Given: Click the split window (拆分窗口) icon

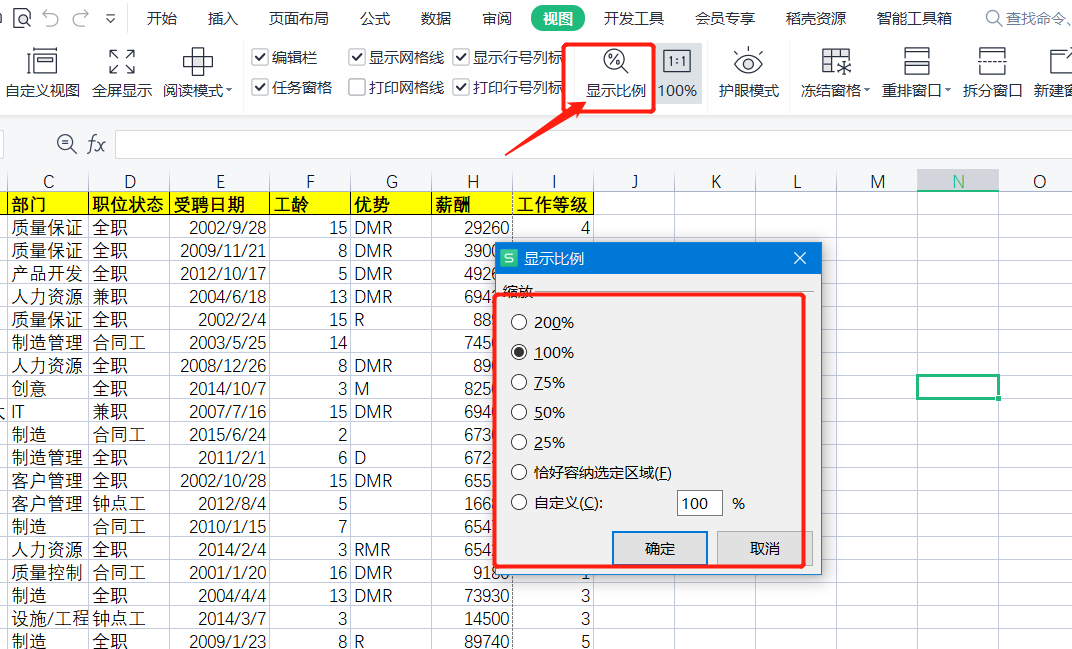Looking at the screenshot, I should tap(992, 62).
